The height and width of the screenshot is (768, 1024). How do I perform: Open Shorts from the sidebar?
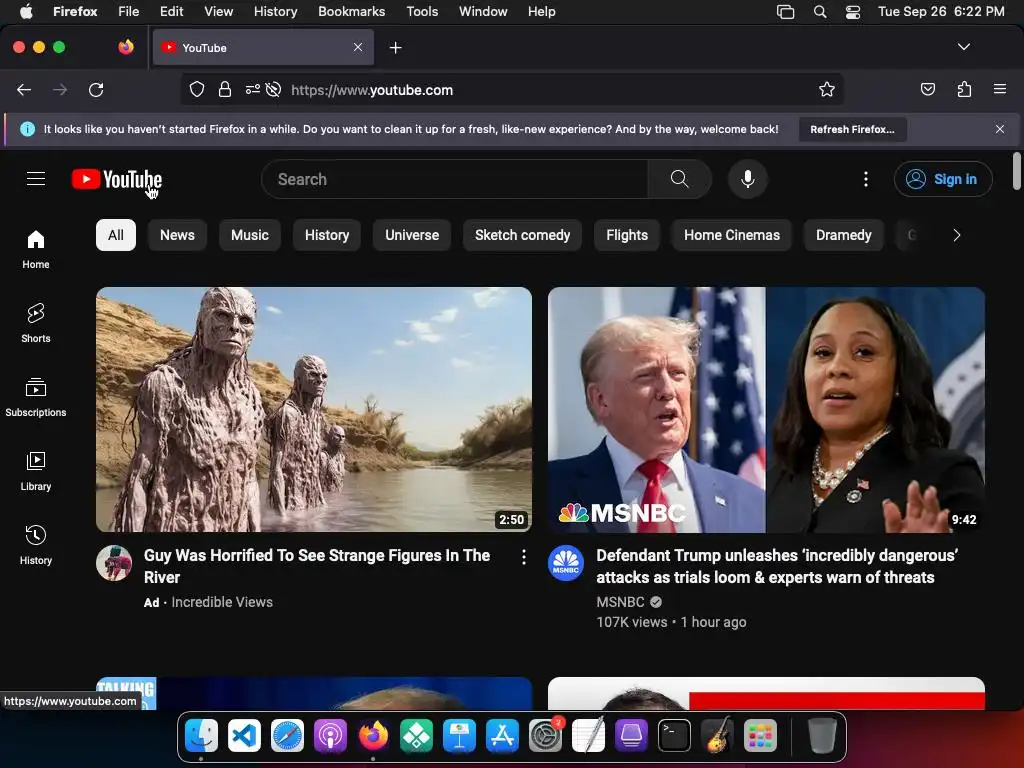[36, 323]
